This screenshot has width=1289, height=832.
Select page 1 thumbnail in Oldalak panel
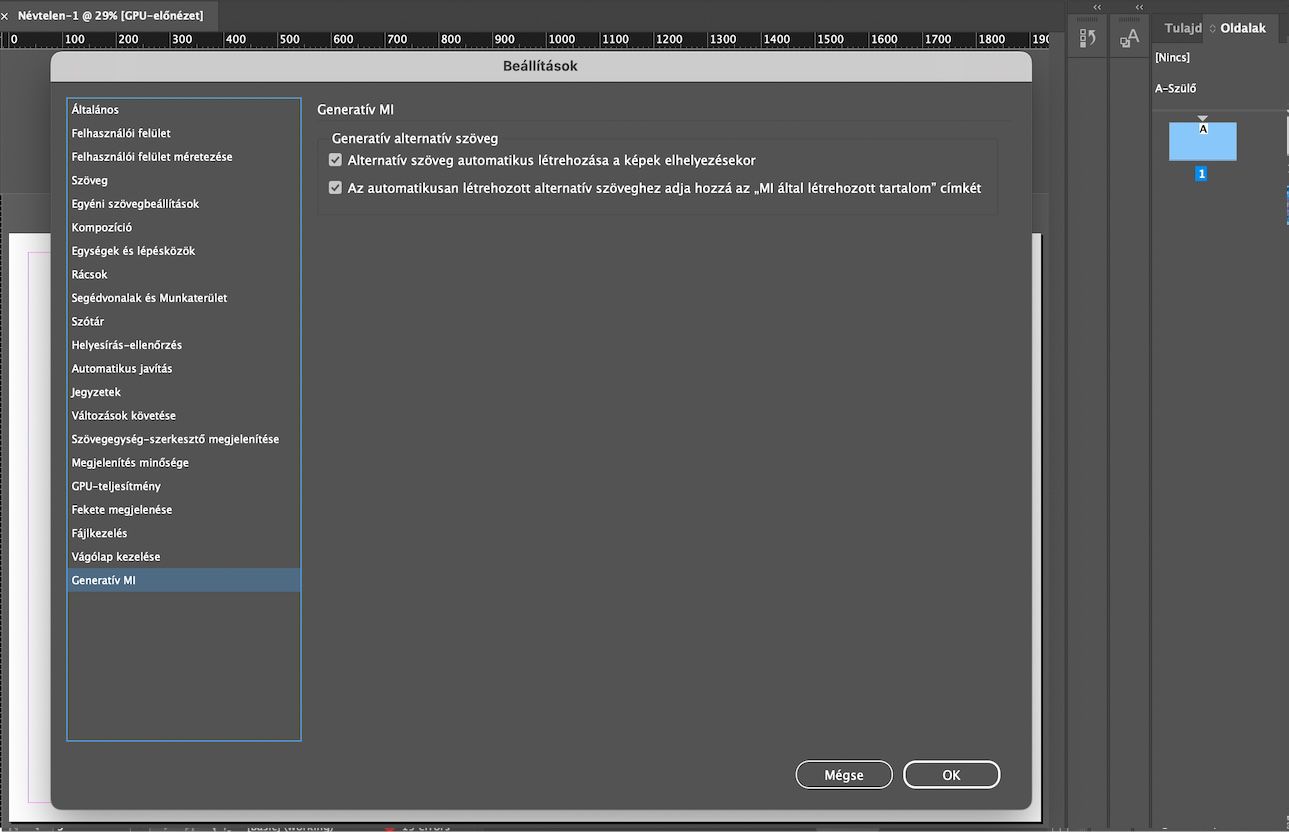(x=1203, y=141)
